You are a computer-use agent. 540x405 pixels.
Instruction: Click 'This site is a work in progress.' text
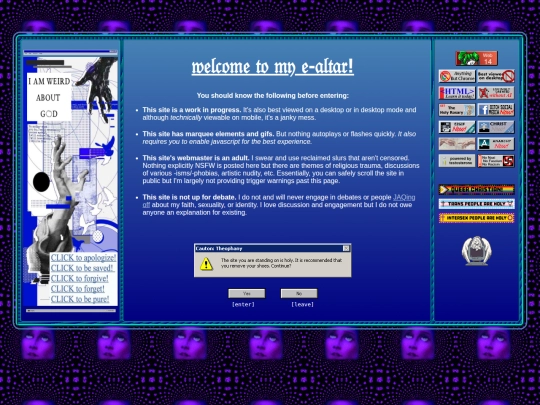point(192,110)
